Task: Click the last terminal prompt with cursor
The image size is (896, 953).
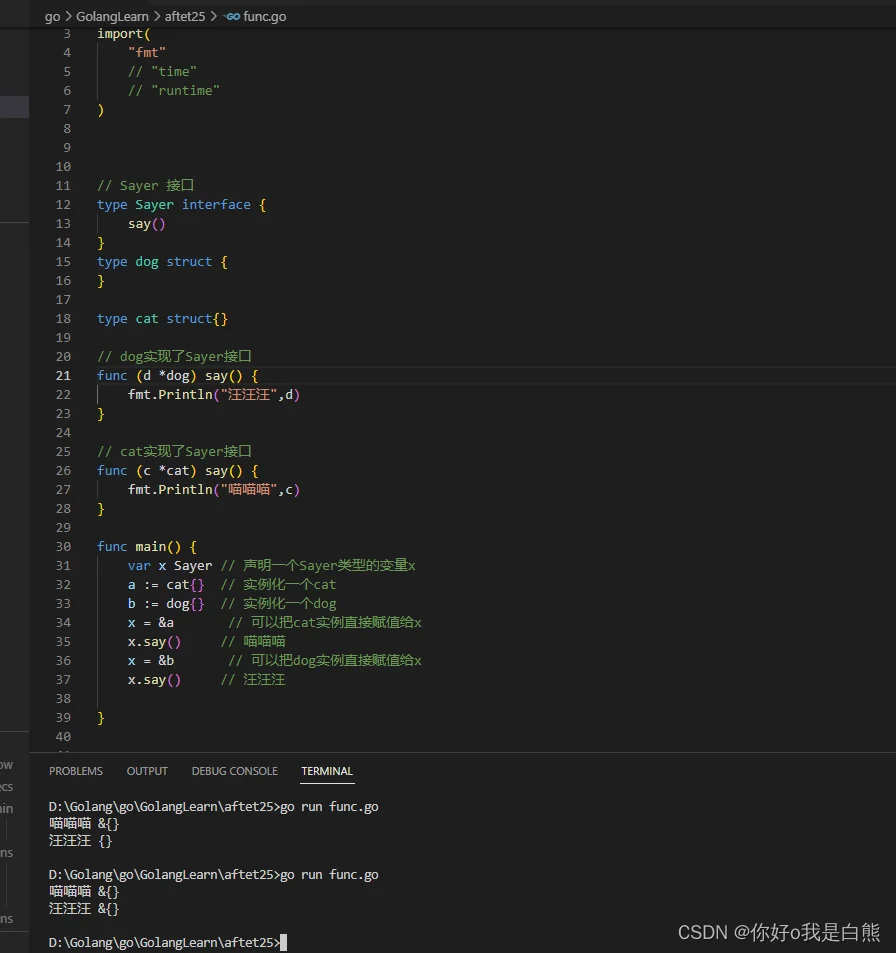Action: 167,942
